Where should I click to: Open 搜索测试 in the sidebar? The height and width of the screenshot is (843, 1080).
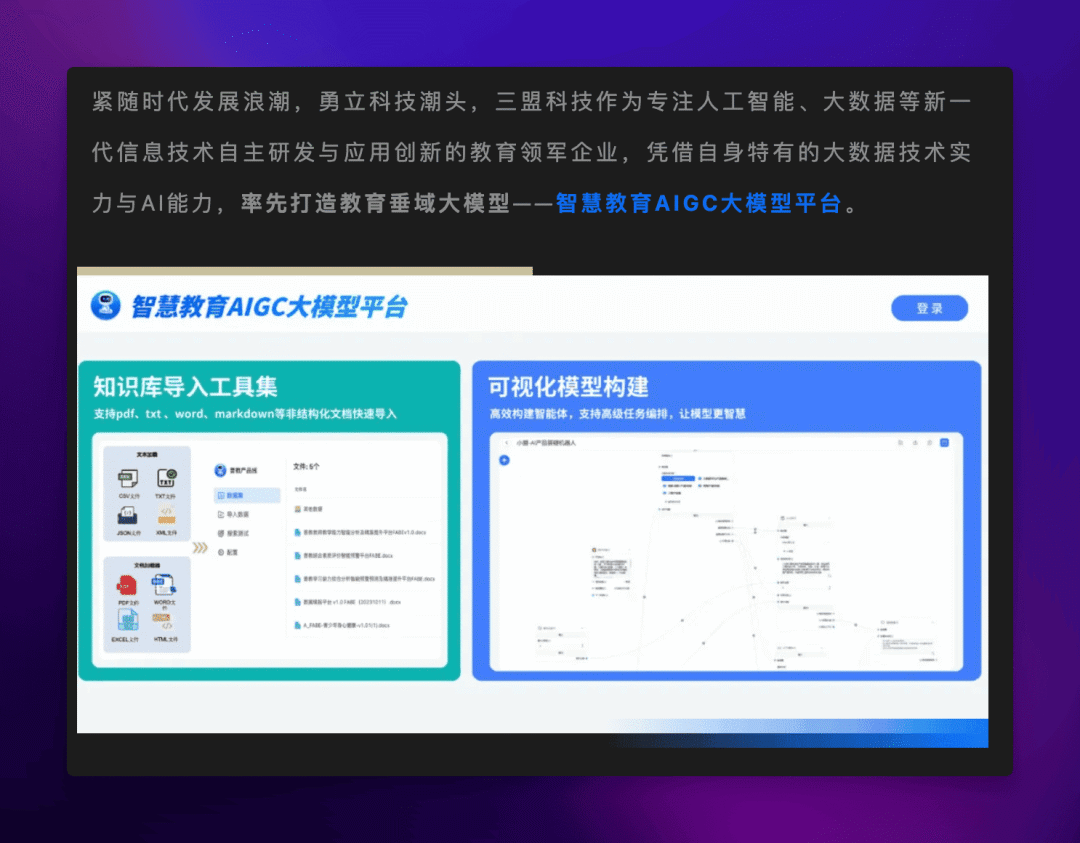click(234, 533)
